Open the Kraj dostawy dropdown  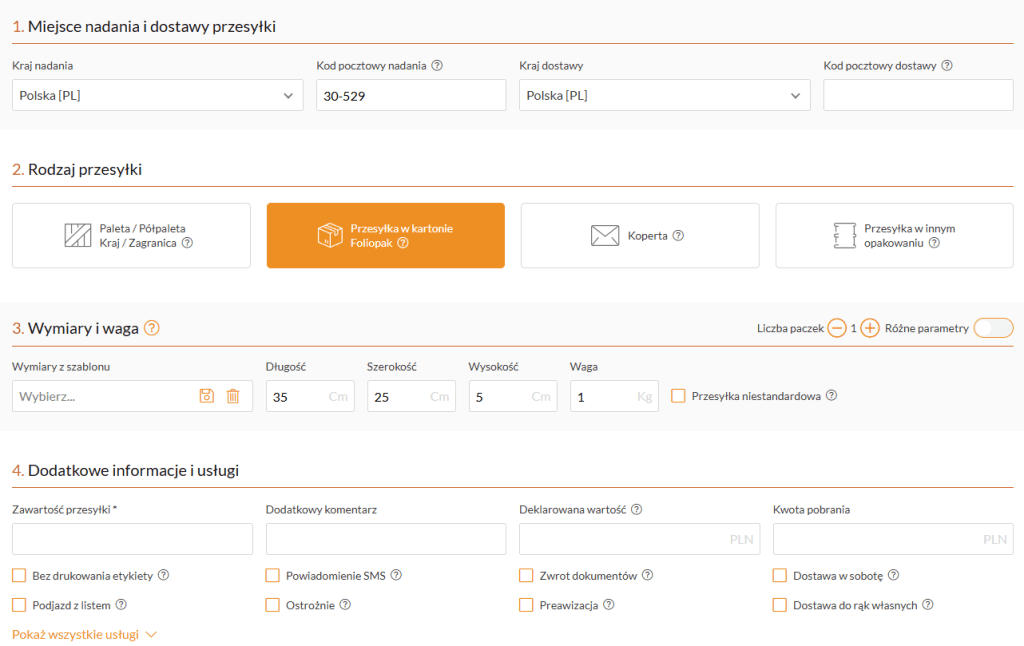pyautogui.click(x=664, y=95)
